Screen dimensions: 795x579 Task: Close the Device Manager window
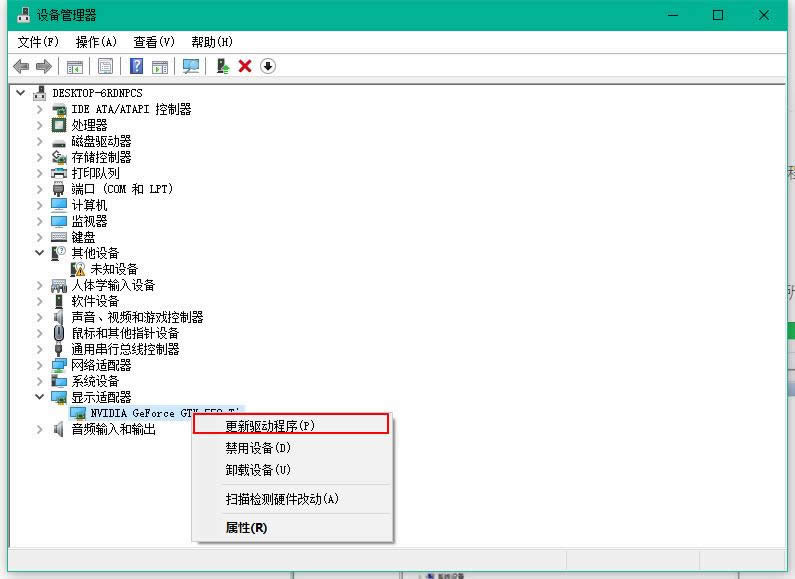point(764,15)
